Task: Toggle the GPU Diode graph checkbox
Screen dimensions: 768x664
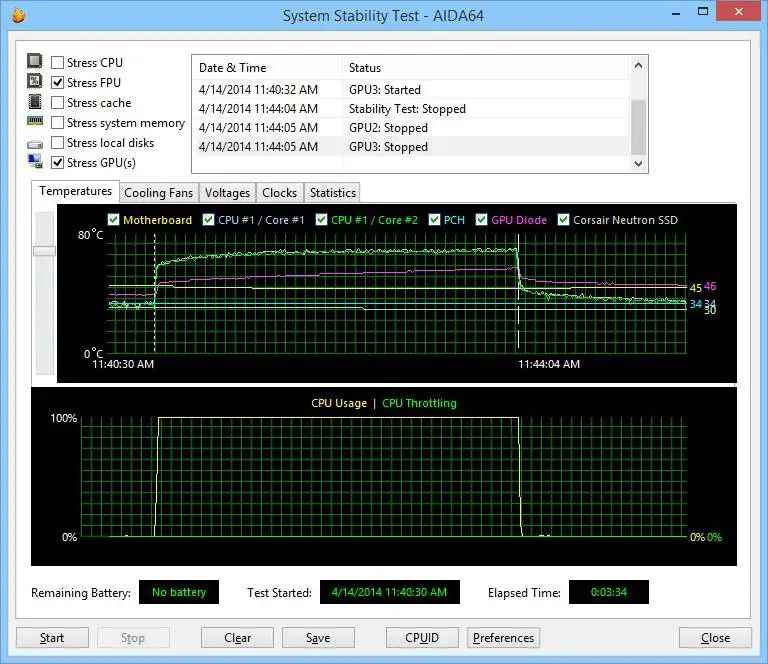Action: pyautogui.click(x=481, y=220)
